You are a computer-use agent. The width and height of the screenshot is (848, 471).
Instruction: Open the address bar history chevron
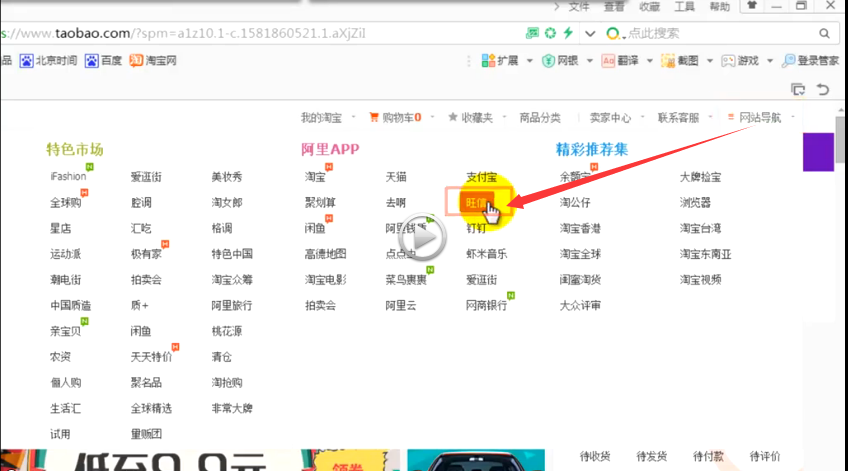[x=590, y=34]
